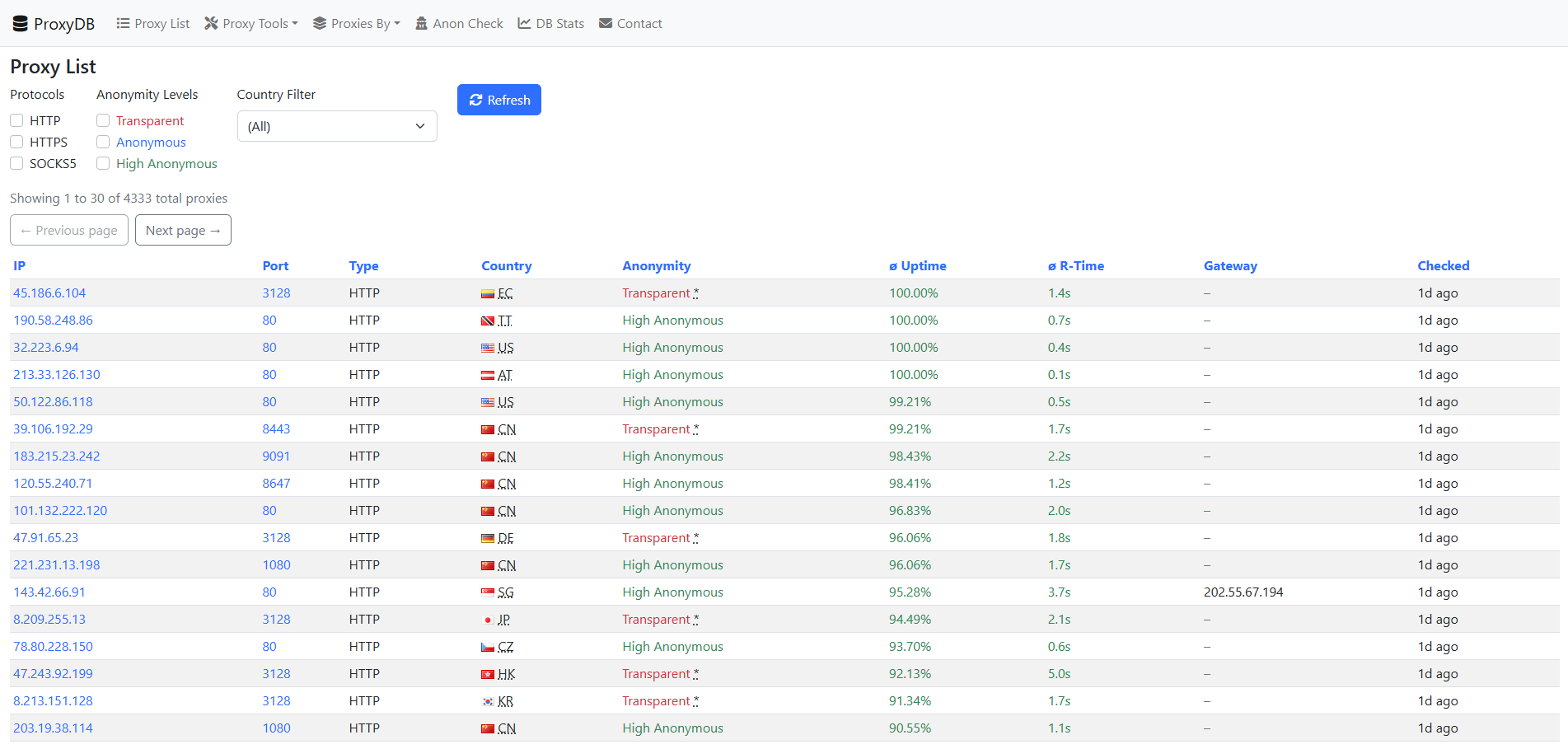Open proxy IP 45.186.6.104
The width and height of the screenshot is (1568, 749).
tap(49, 293)
